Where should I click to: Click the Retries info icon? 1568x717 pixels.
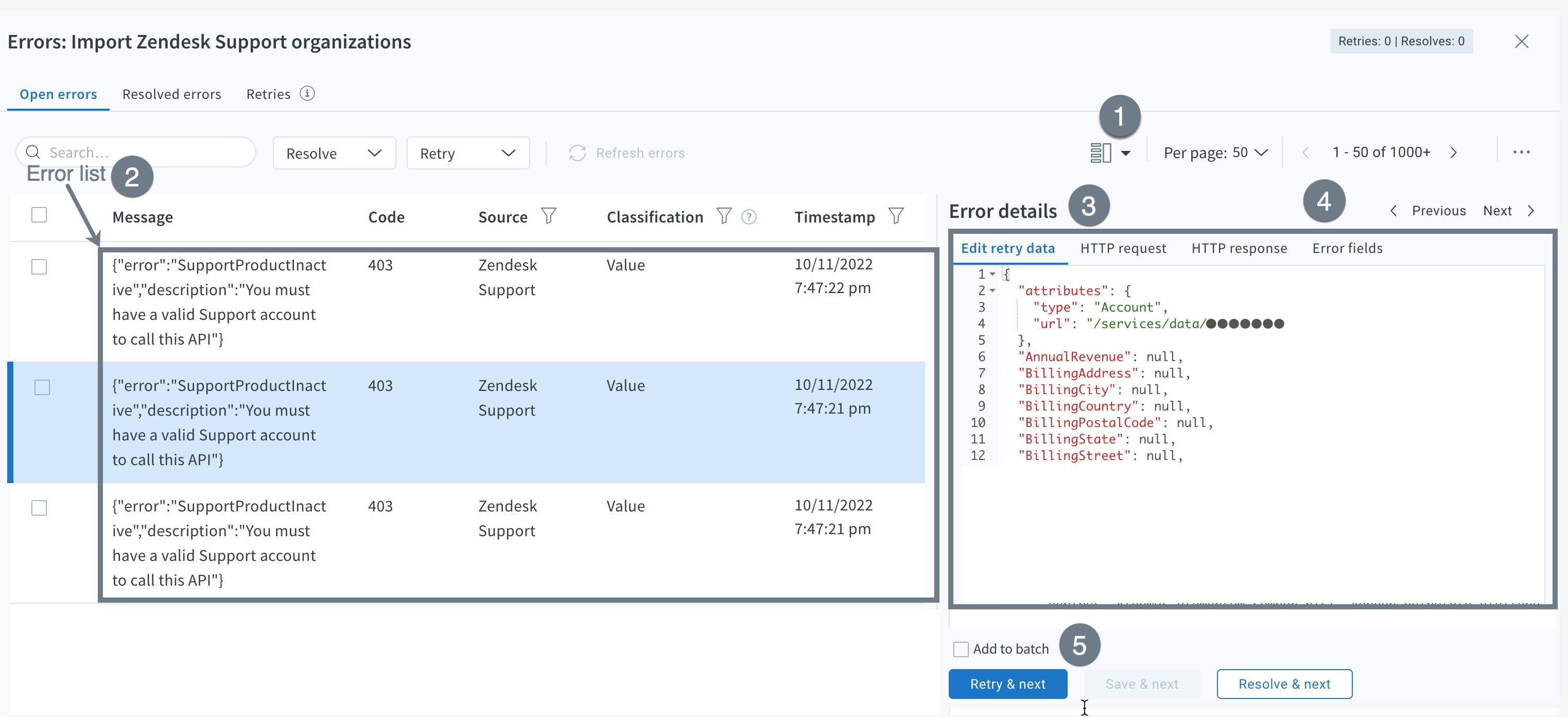[x=307, y=94]
